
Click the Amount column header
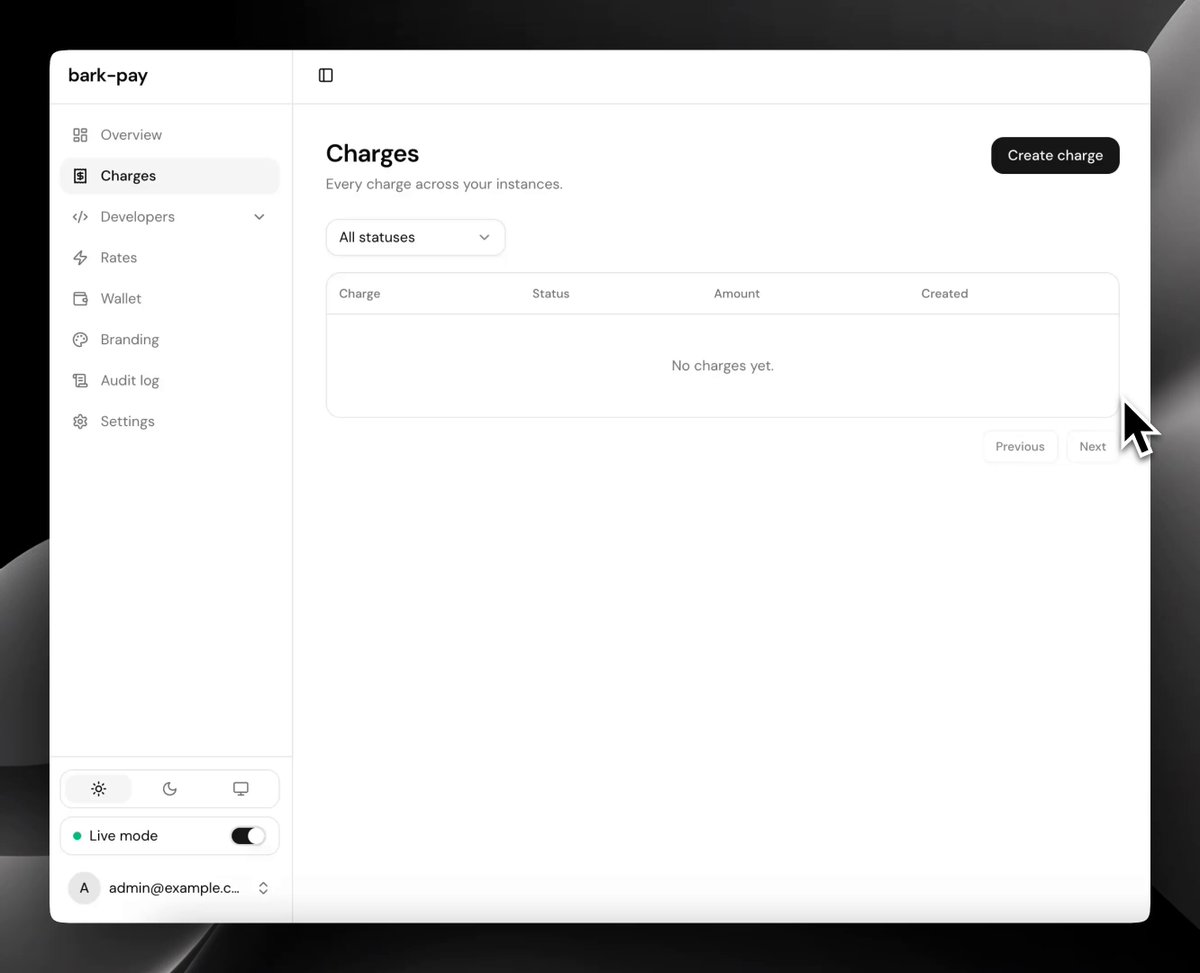(x=737, y=294)
